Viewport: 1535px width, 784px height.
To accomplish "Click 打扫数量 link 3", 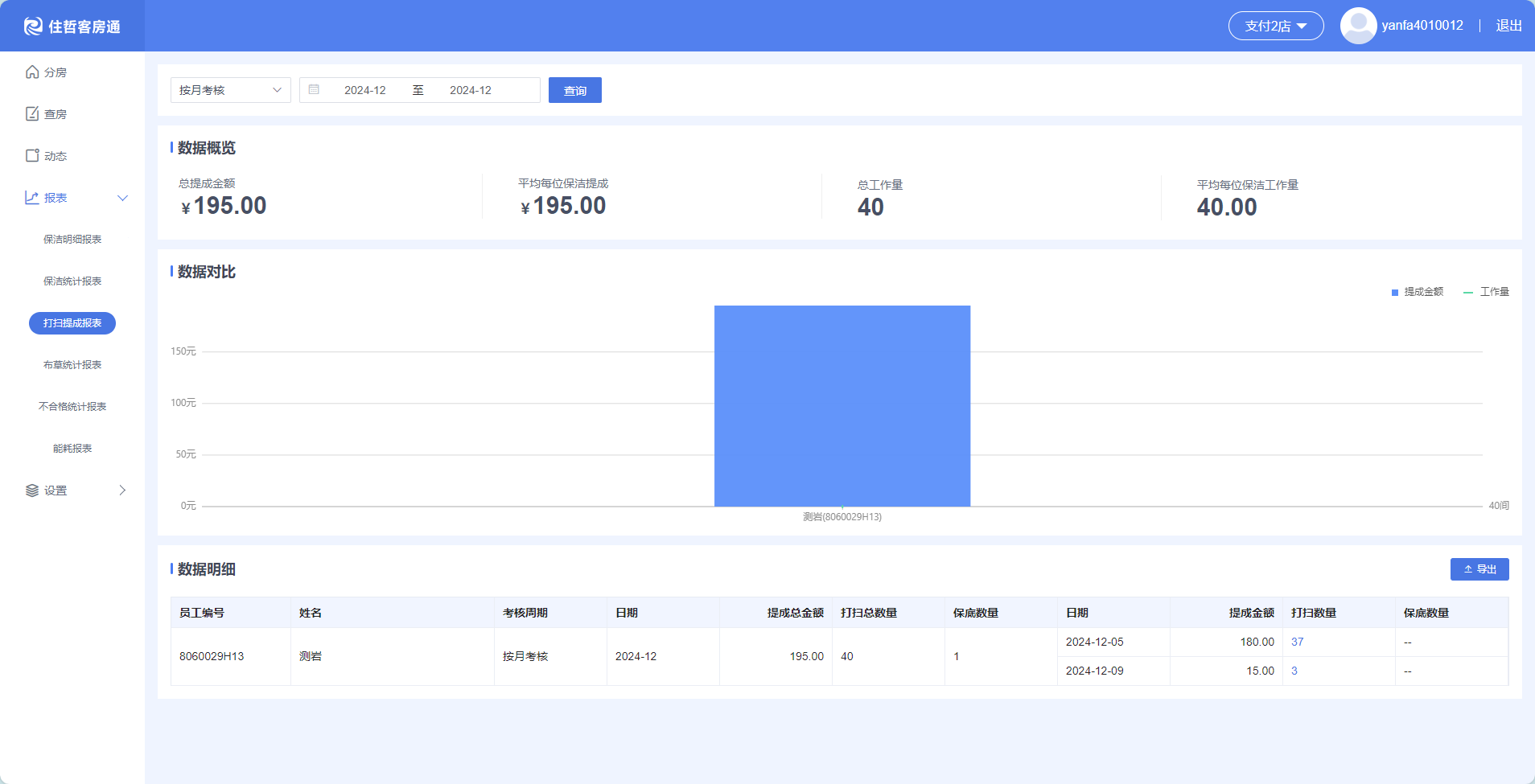I will point(1294,671).
